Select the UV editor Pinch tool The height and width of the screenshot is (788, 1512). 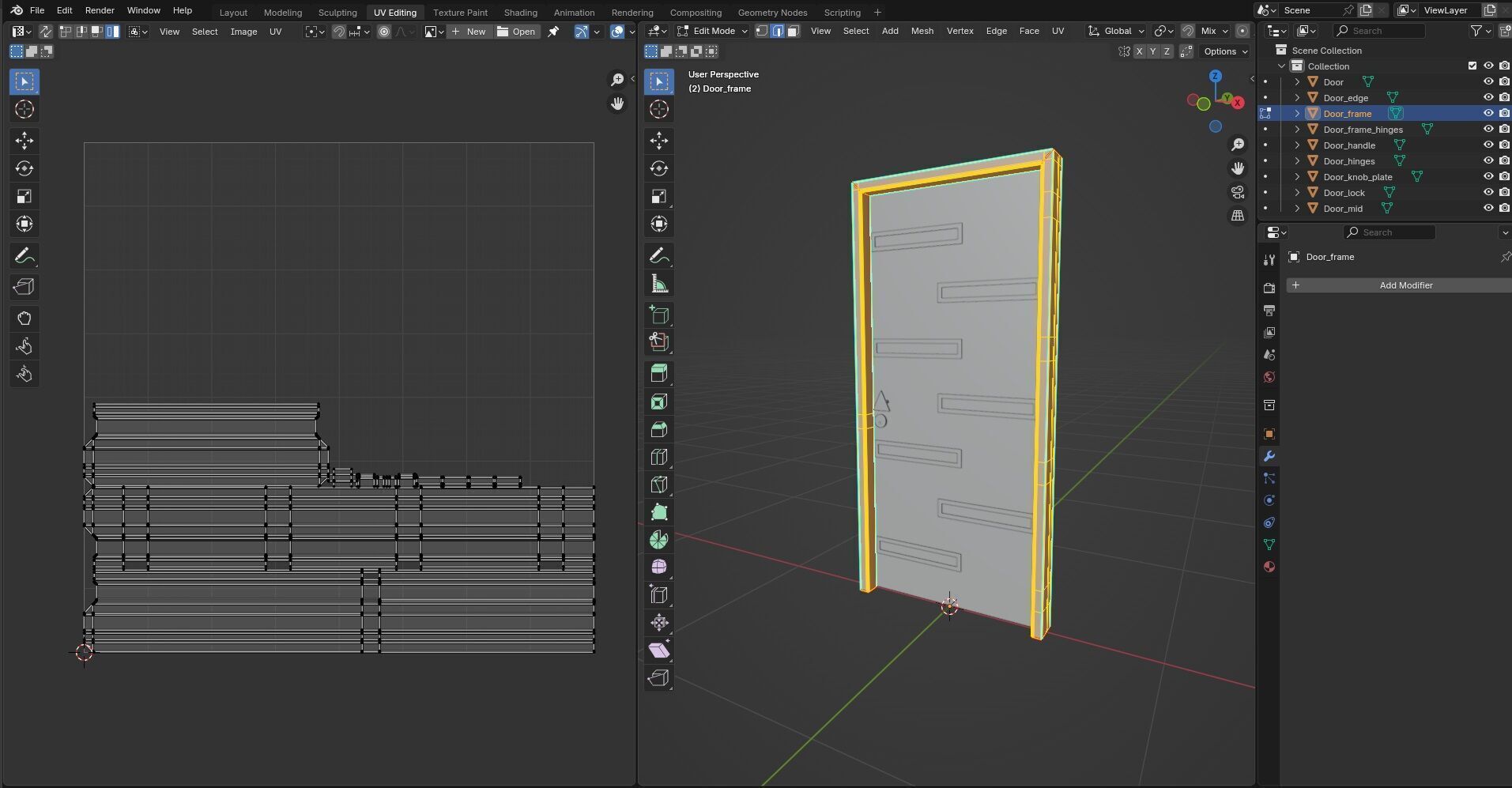[x=25, y=374]
